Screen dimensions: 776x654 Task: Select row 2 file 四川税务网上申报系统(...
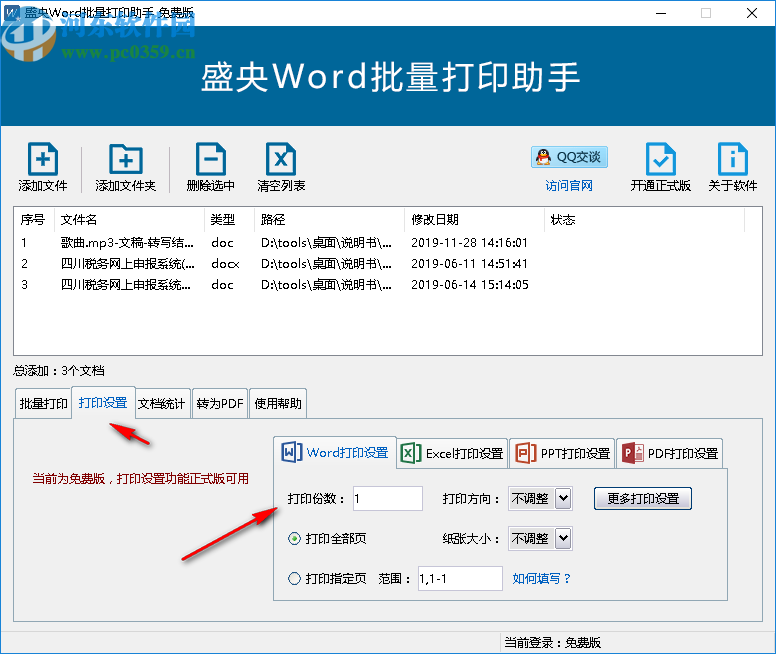pos(128,263)
